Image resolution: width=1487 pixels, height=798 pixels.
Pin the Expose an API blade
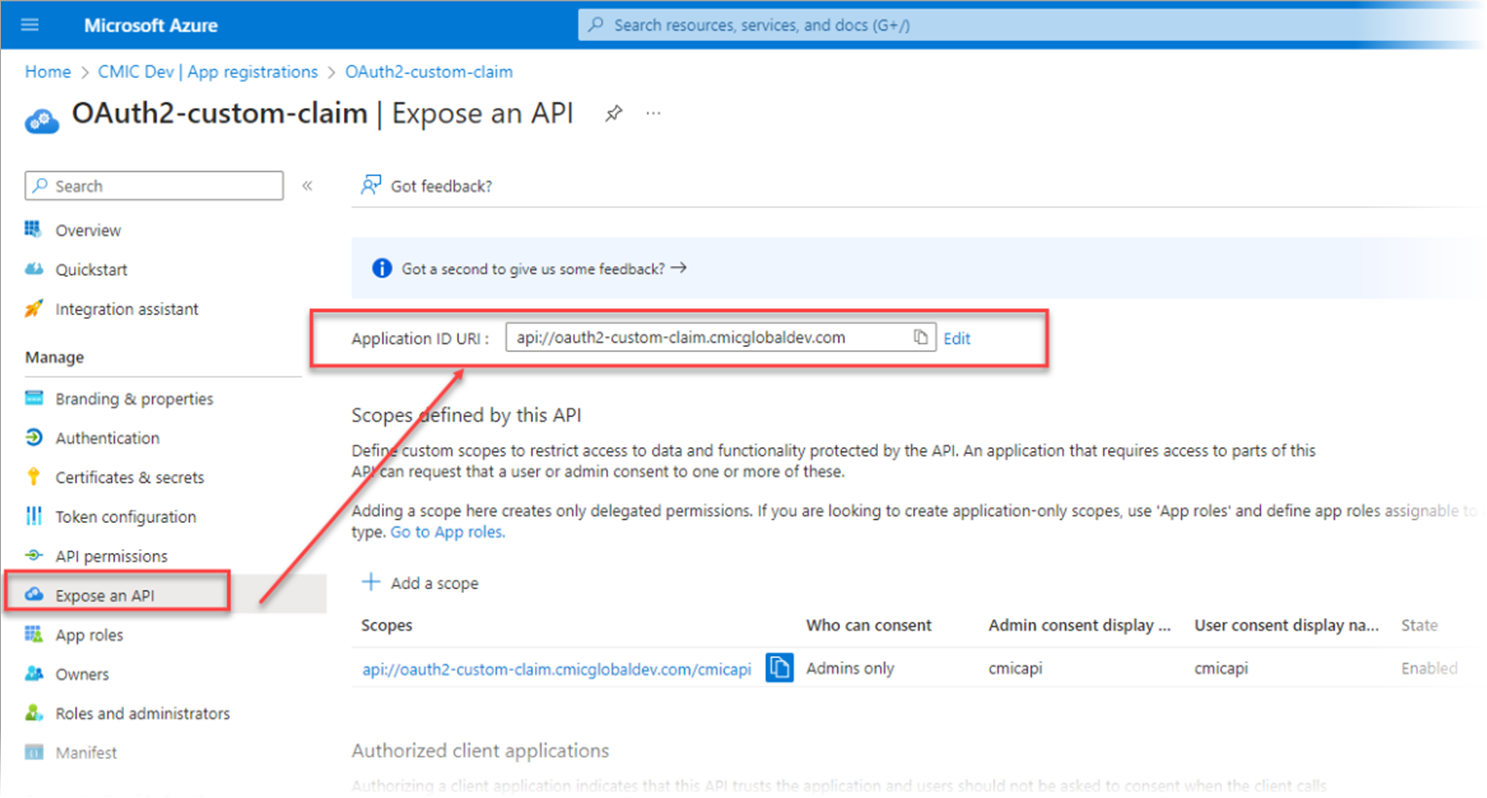click(x=613, y=114)
